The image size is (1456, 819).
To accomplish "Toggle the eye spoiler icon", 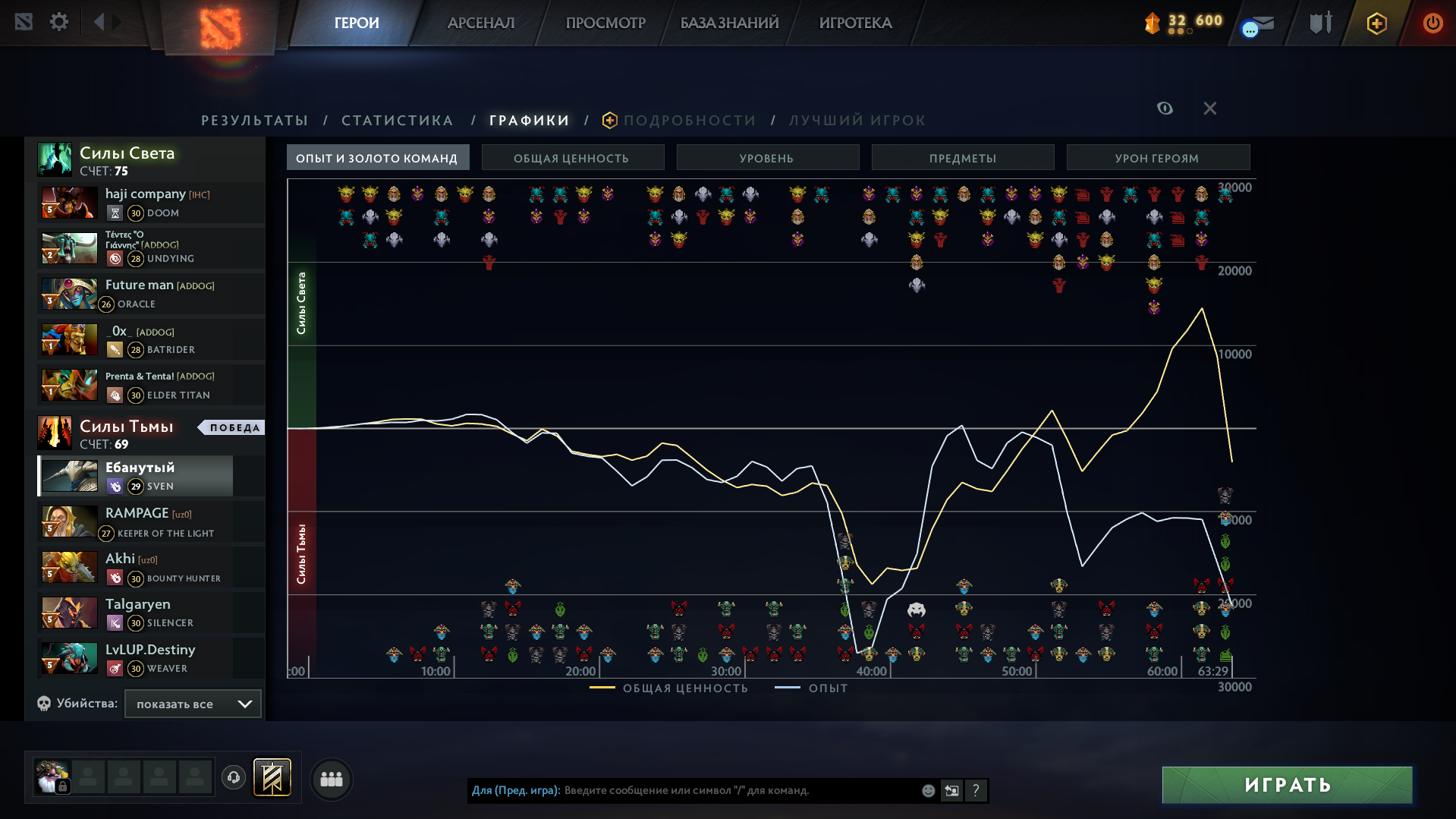I will (x=1165, y=109).
